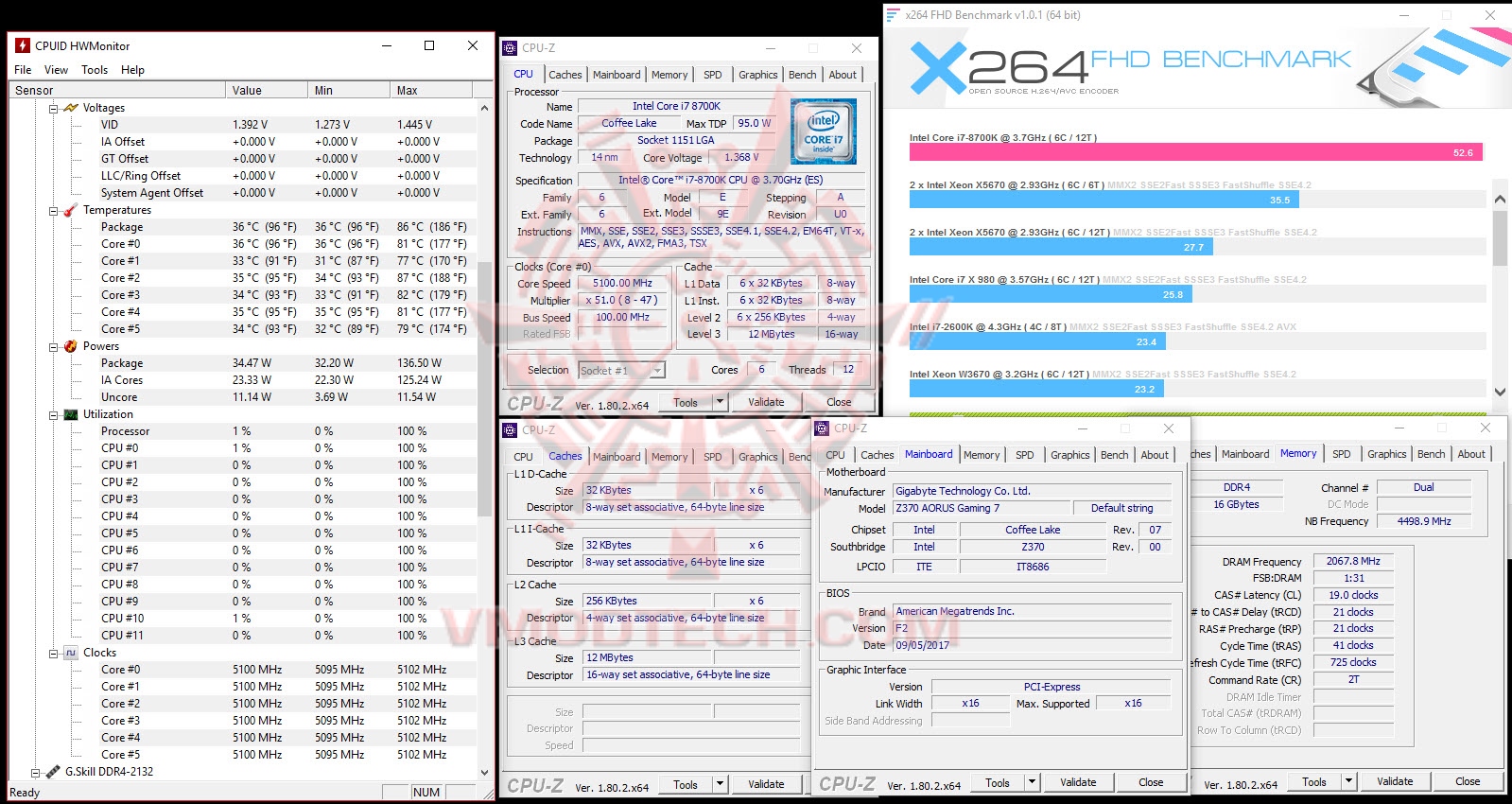Maximize the HWMonitor window
Screen dimensions: 1512x804
429,45
